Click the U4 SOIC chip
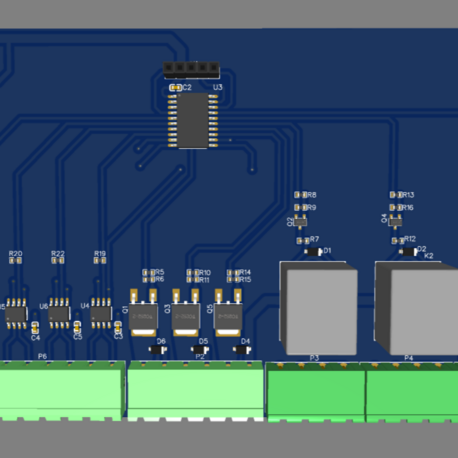The image size is (458, 458). point(101,313)
